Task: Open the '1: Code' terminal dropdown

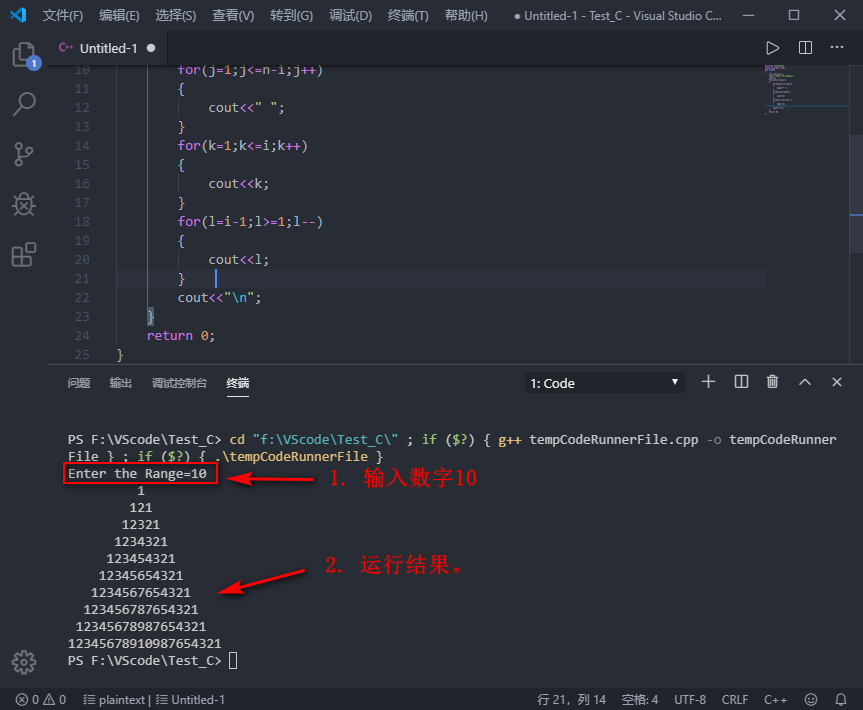Action: 604,382
